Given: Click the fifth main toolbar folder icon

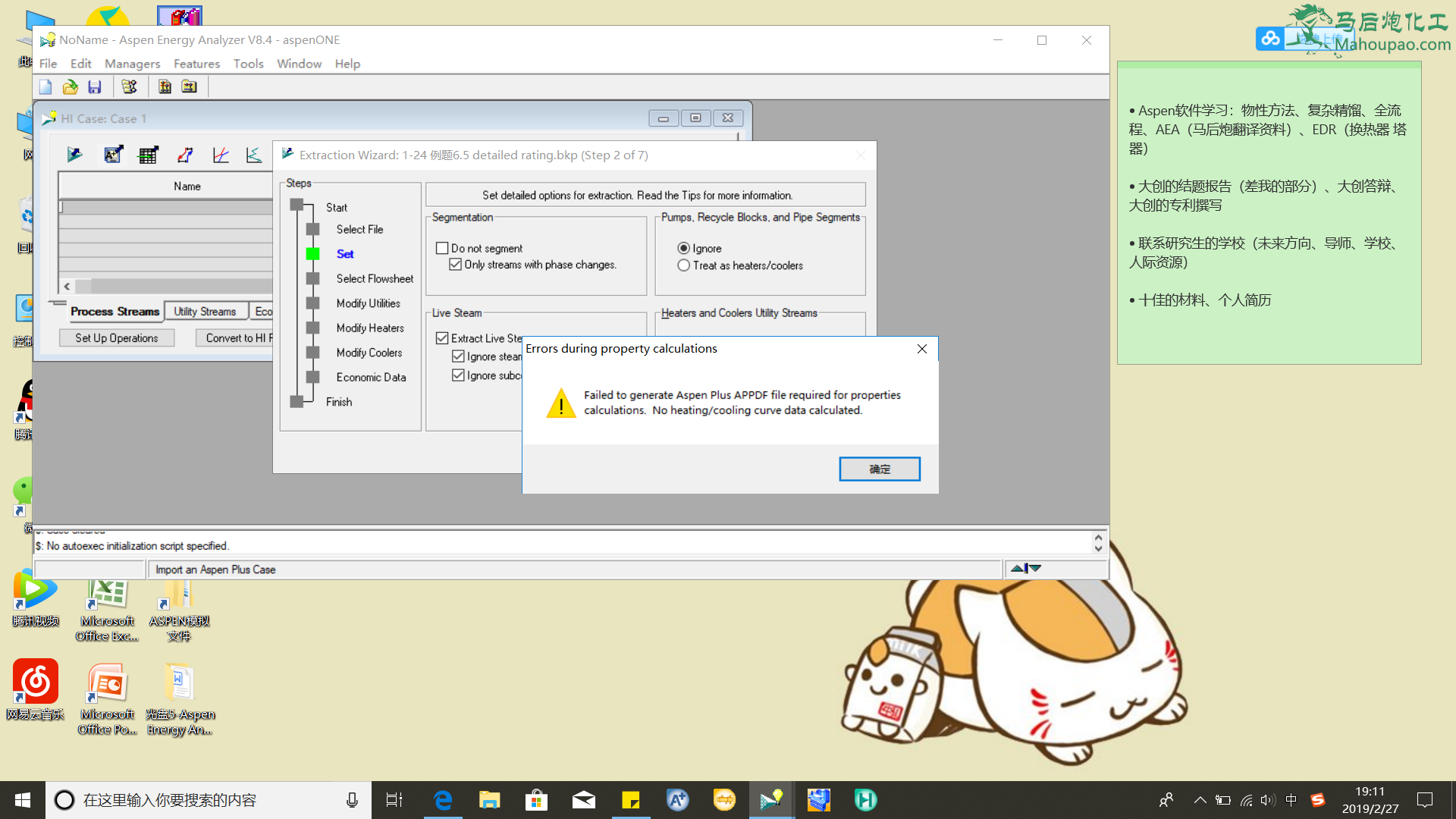Looking at the screenshot, I should [165, 87].
